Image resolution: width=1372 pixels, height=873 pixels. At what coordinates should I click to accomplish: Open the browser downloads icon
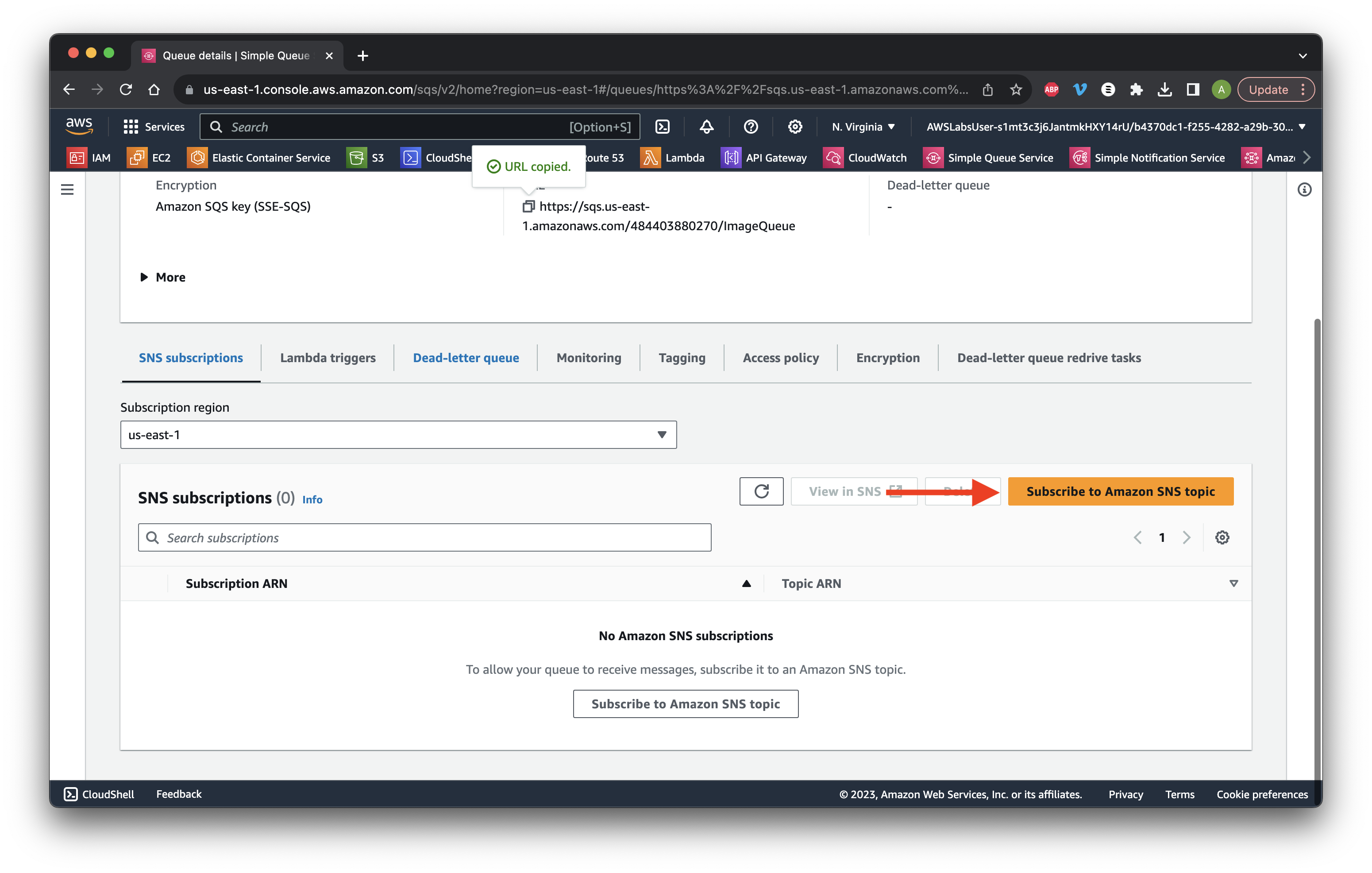coord(1164,89)
